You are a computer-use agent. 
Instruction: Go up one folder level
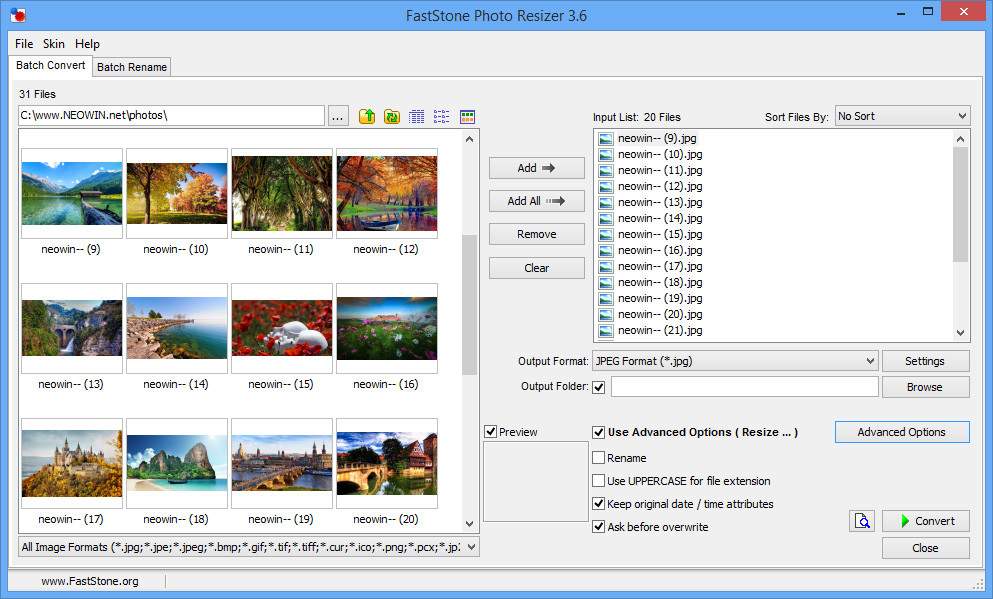click(367, 116)
